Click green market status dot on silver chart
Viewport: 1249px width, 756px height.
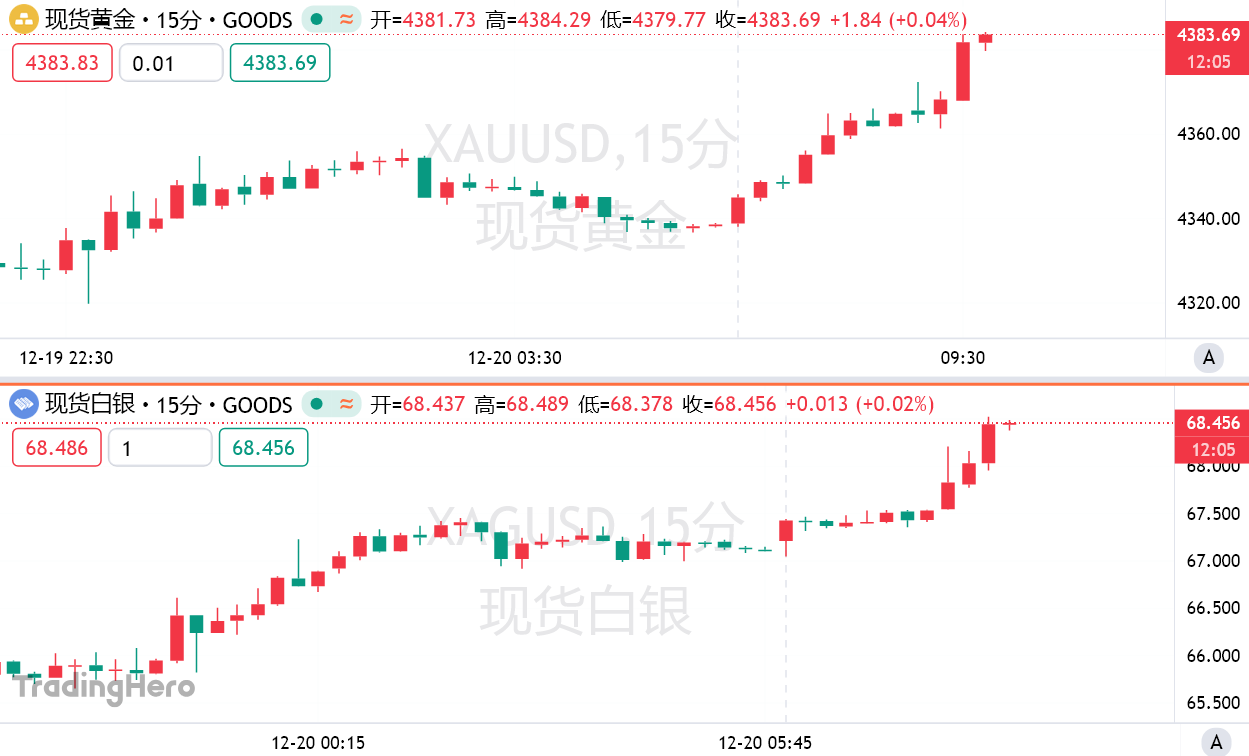coord(317,404)
